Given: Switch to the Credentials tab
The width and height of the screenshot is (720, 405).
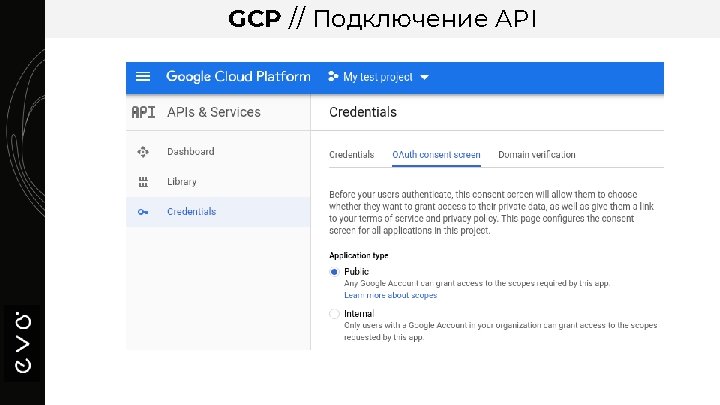Looking at the screenshot, I should (351, 155).
